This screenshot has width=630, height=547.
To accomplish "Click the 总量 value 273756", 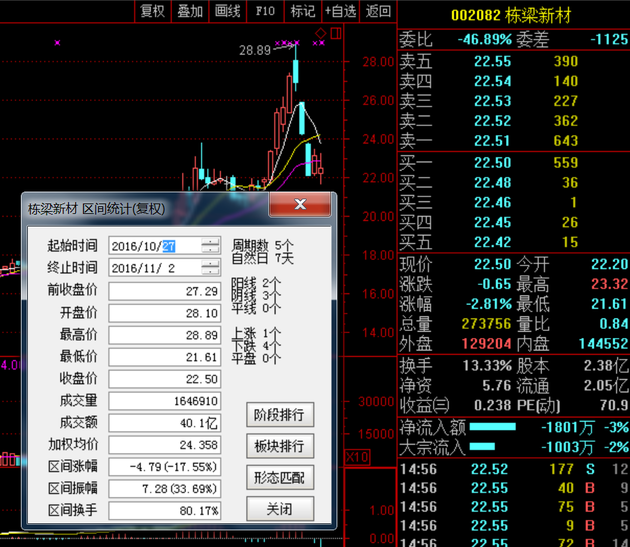I will [486, 324].
